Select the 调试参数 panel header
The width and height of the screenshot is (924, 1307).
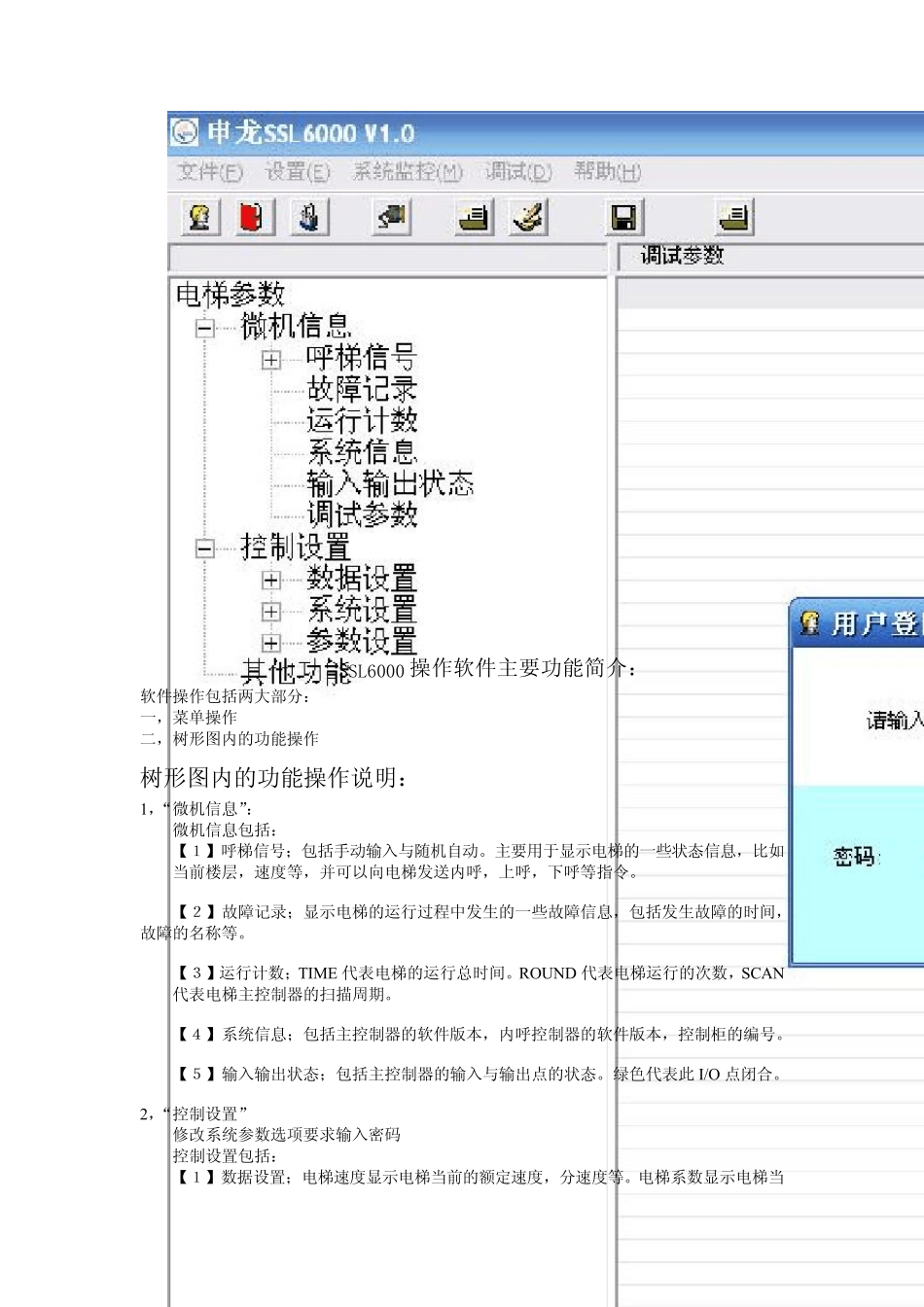point(682,256)
